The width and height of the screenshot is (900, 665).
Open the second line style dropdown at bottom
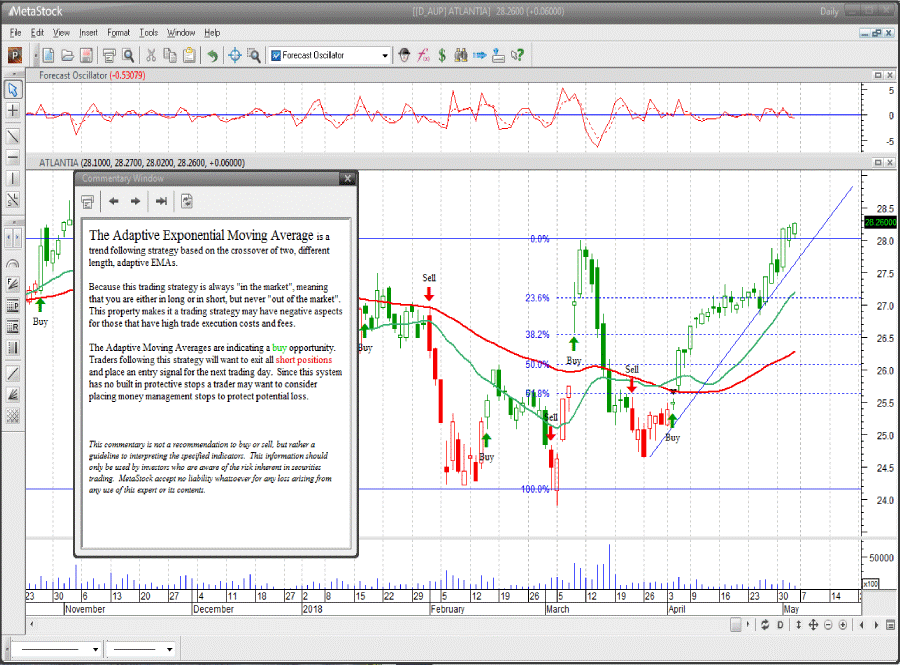tap(169, 650)
